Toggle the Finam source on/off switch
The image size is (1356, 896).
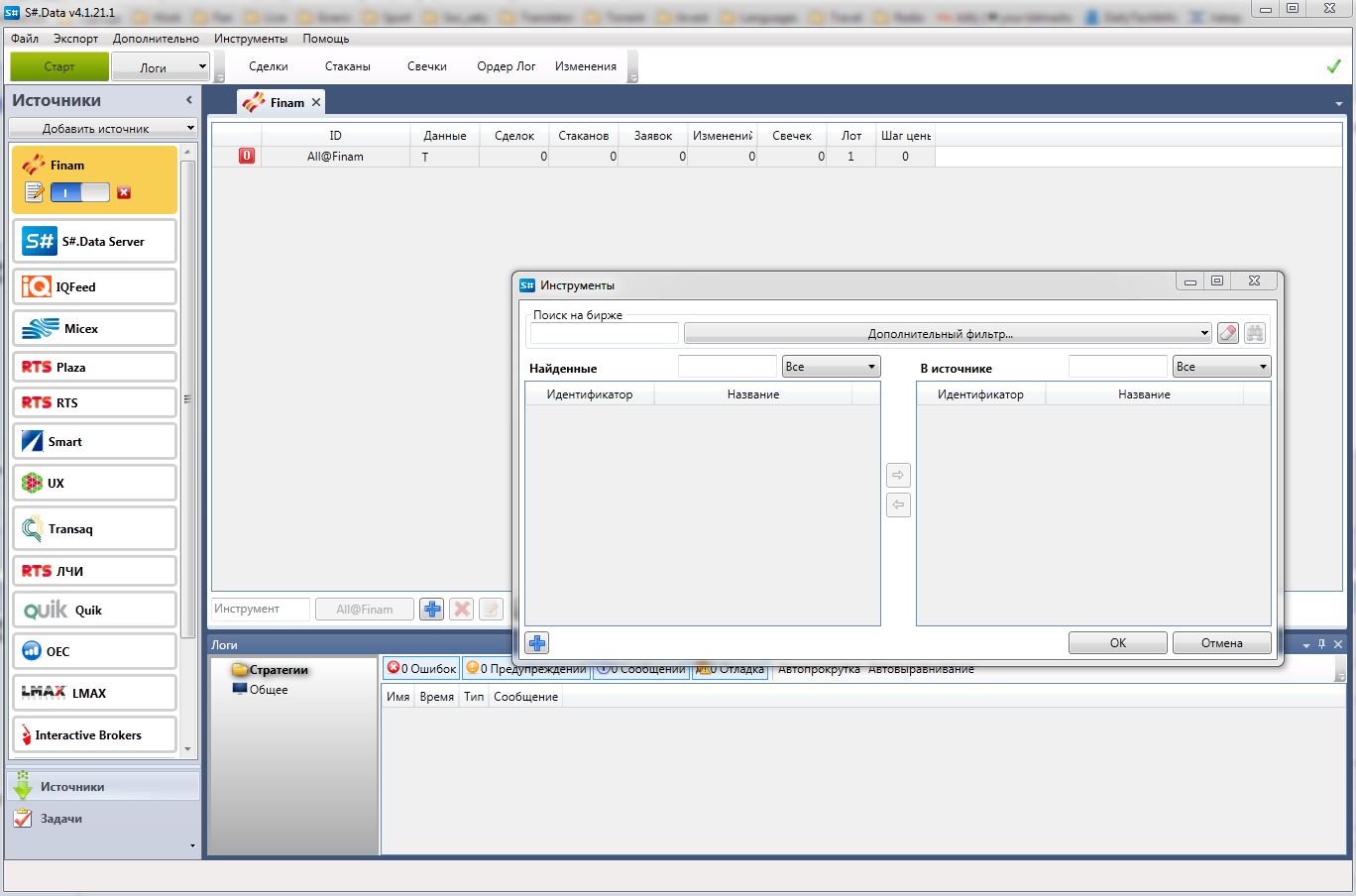(80, 192)
